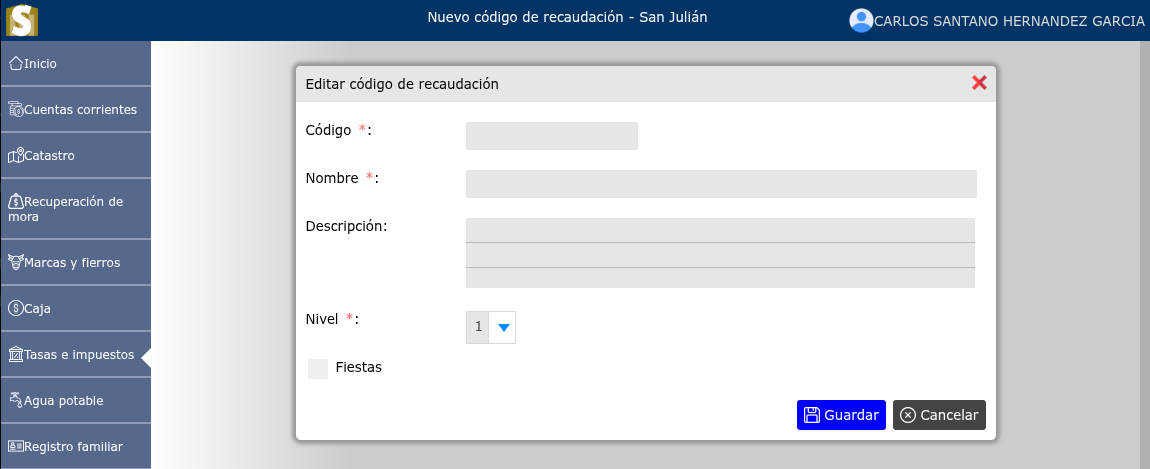This screenshot has width=1150, height=469.
Task: Click the bull head icon for Marcas y fierros
Action: point(15,262)
